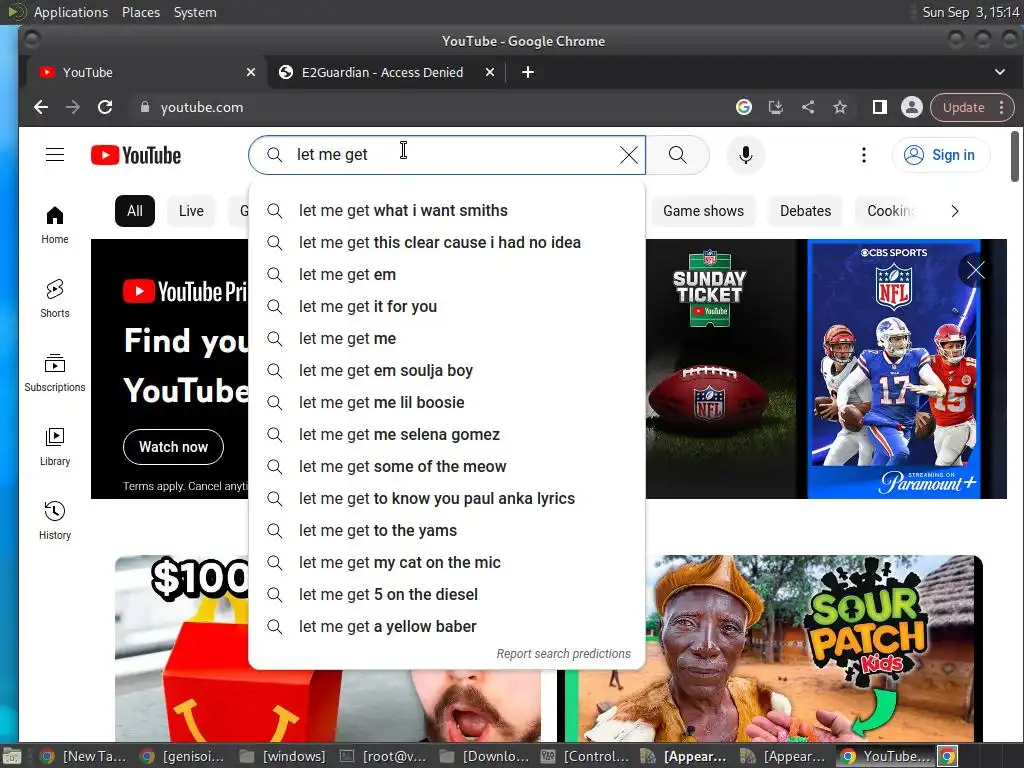Screen dimensions: 1024x768
Task: Choose 'let me get to the yams'
Action: pos(447,530)
